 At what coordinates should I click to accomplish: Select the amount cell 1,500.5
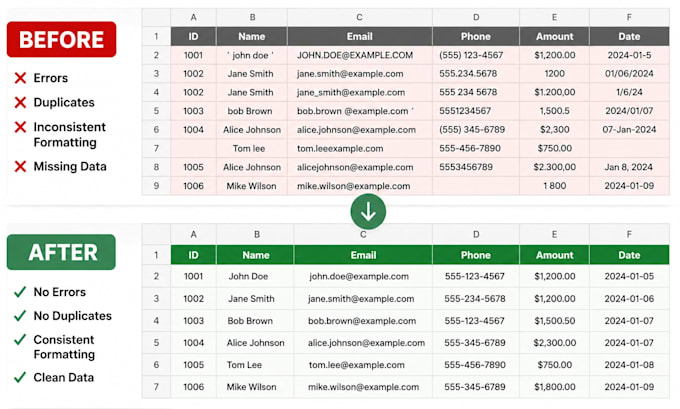[555, 111]
